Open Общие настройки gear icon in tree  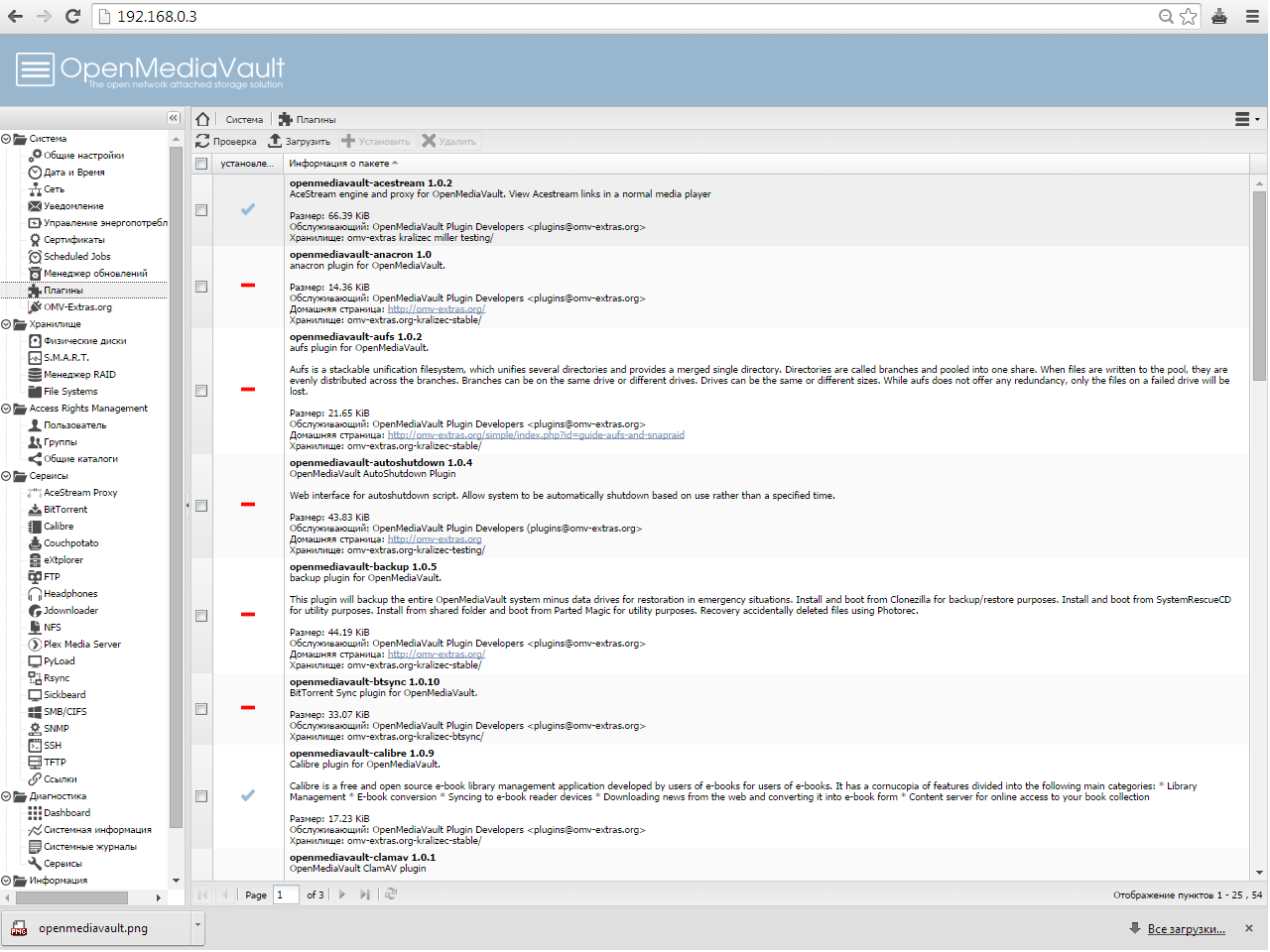click(x=35, y=156)
